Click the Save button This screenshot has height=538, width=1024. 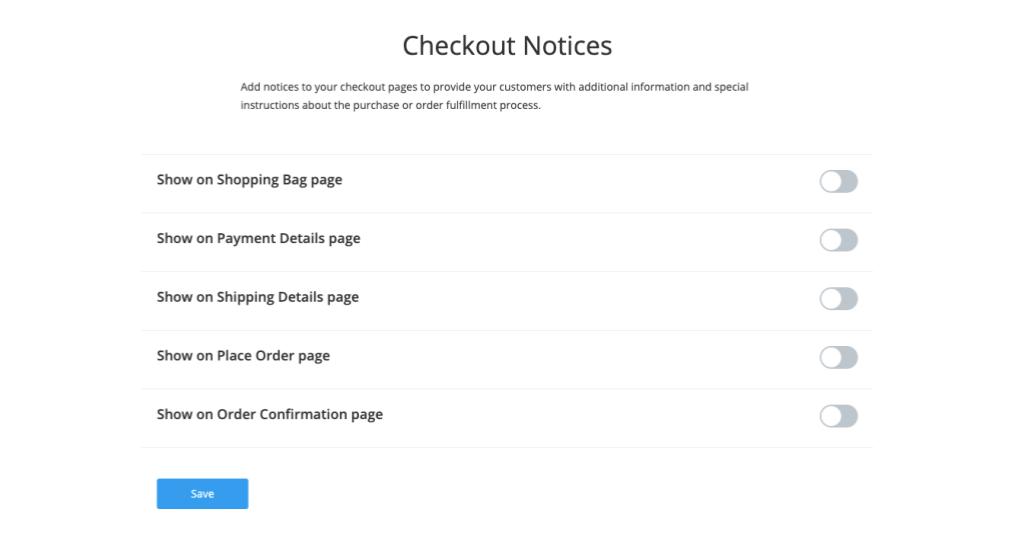click(x=202, y=494)
